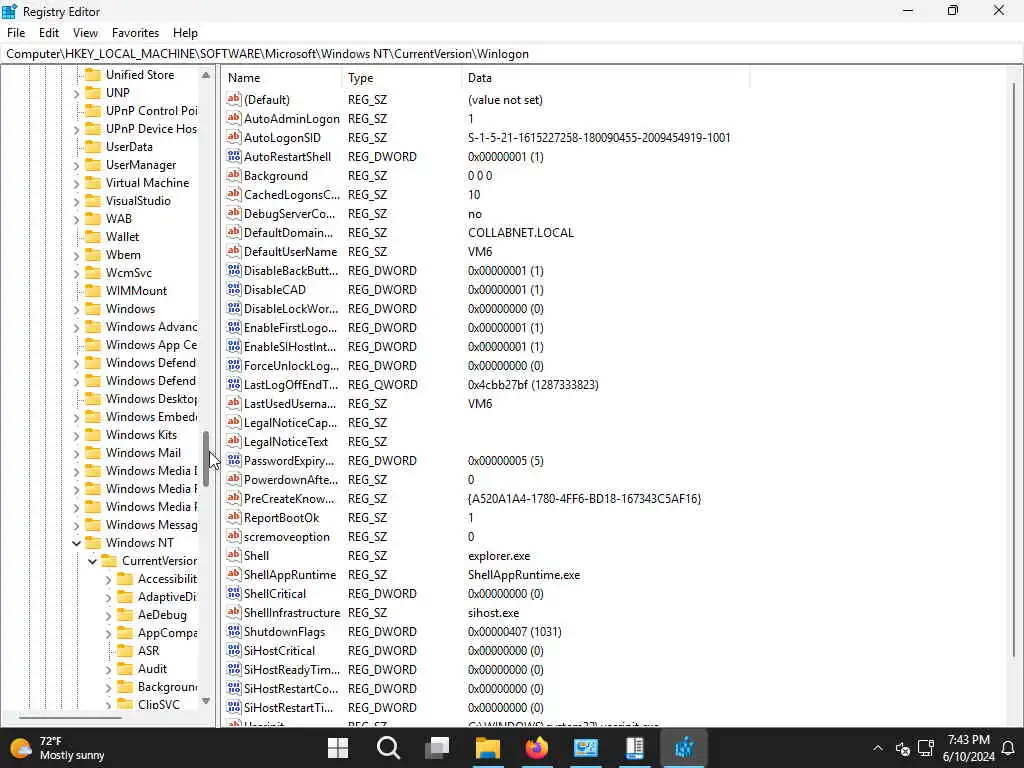
Task: Click the registry path address bar
Action: coord(512,54)
